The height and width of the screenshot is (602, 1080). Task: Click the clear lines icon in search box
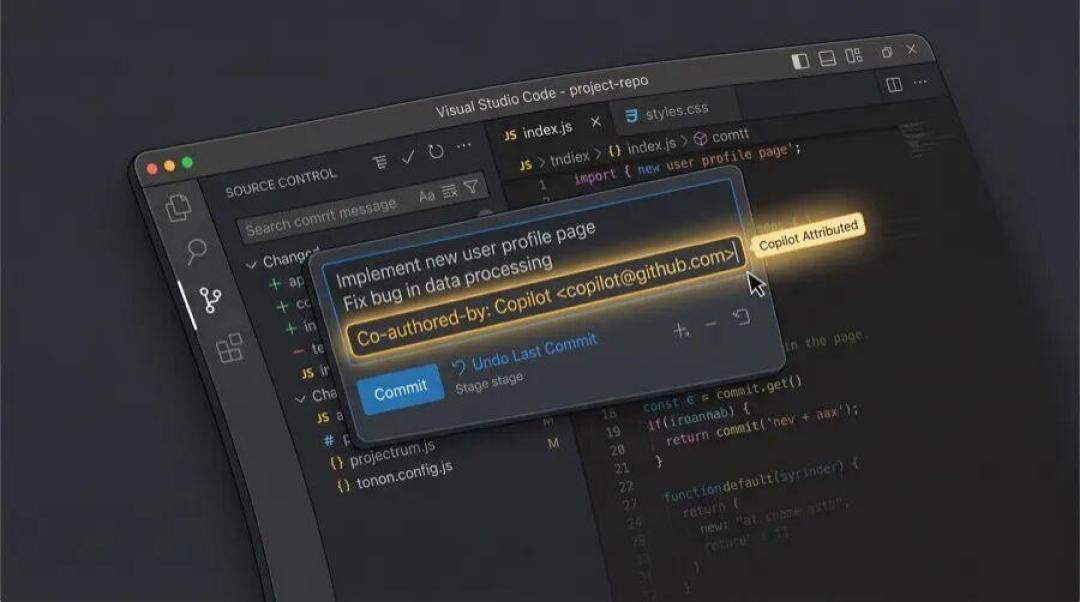[x=449, y=191]
